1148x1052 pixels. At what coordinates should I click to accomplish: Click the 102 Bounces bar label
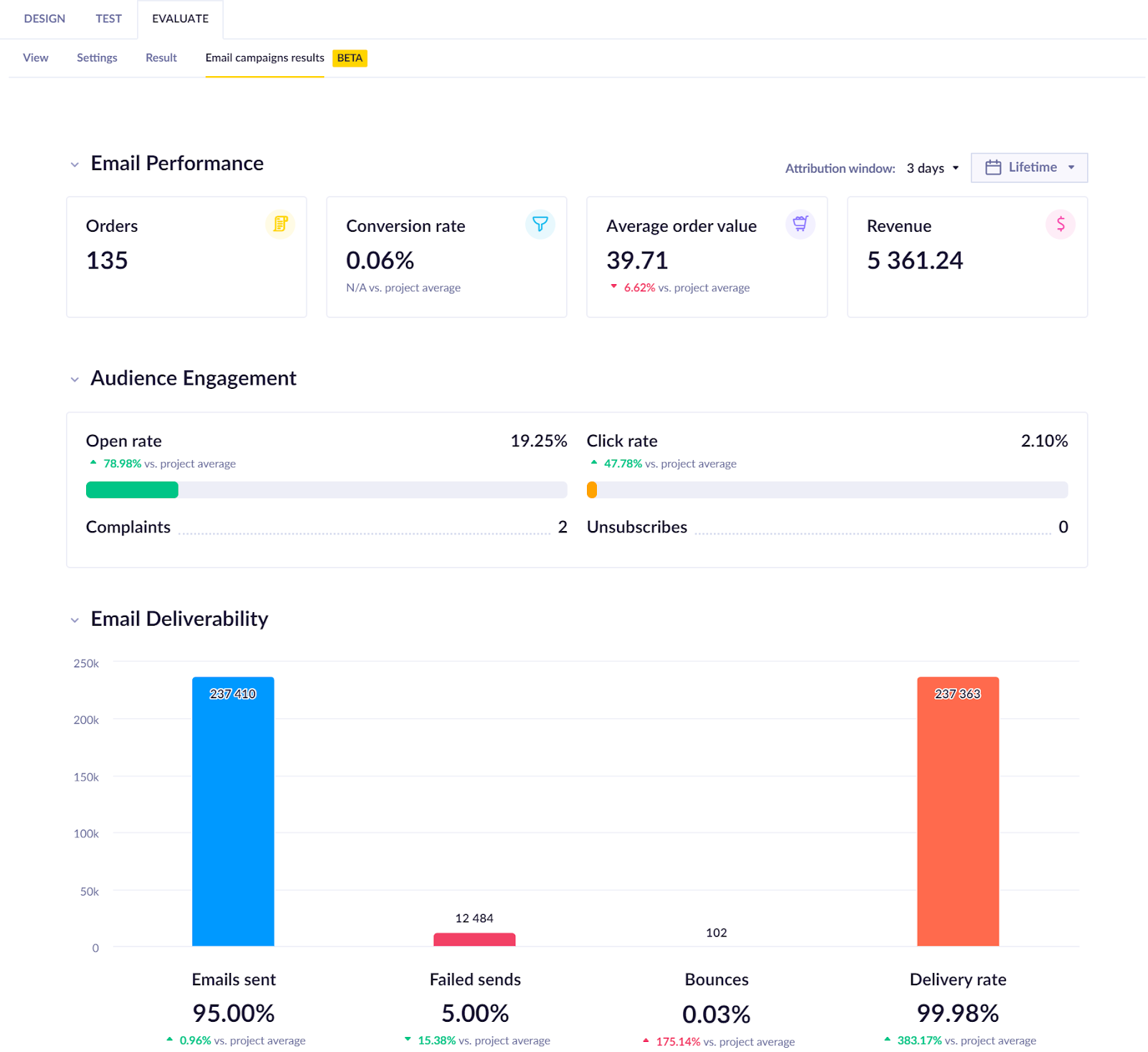(x=717, y=933)
